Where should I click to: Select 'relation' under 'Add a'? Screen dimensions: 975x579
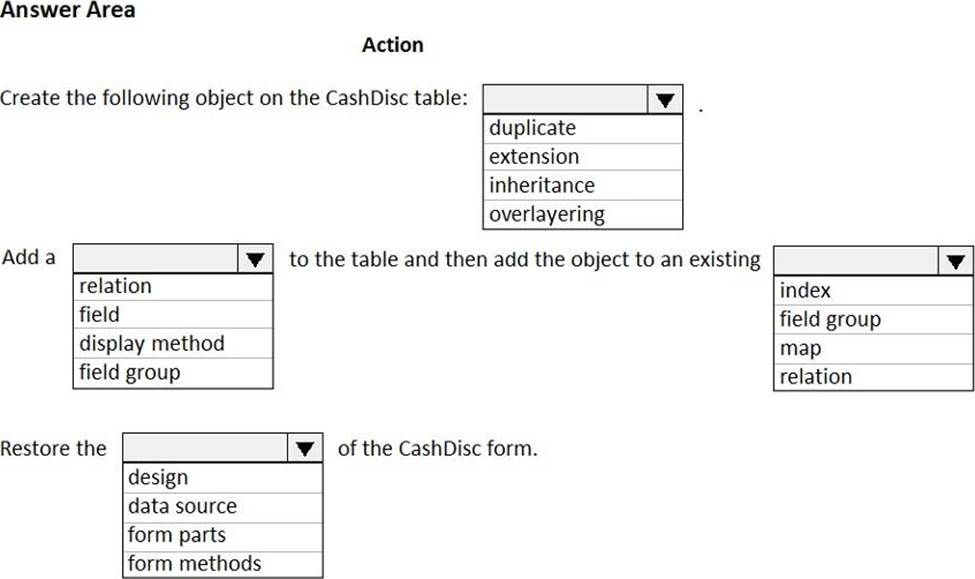[173, 286]
